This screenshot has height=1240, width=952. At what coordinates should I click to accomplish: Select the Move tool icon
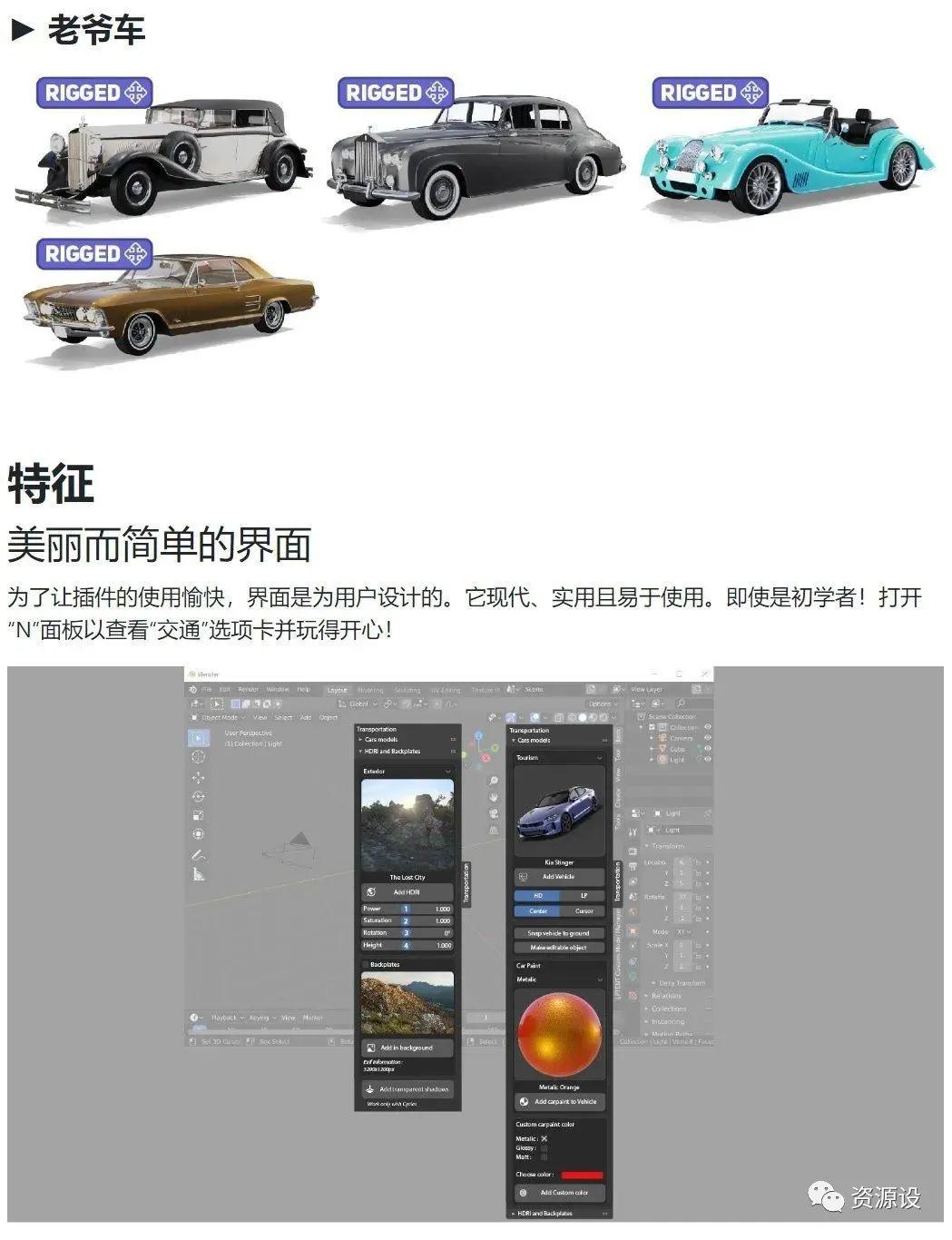pyautogui.click(x=198, y=777)
